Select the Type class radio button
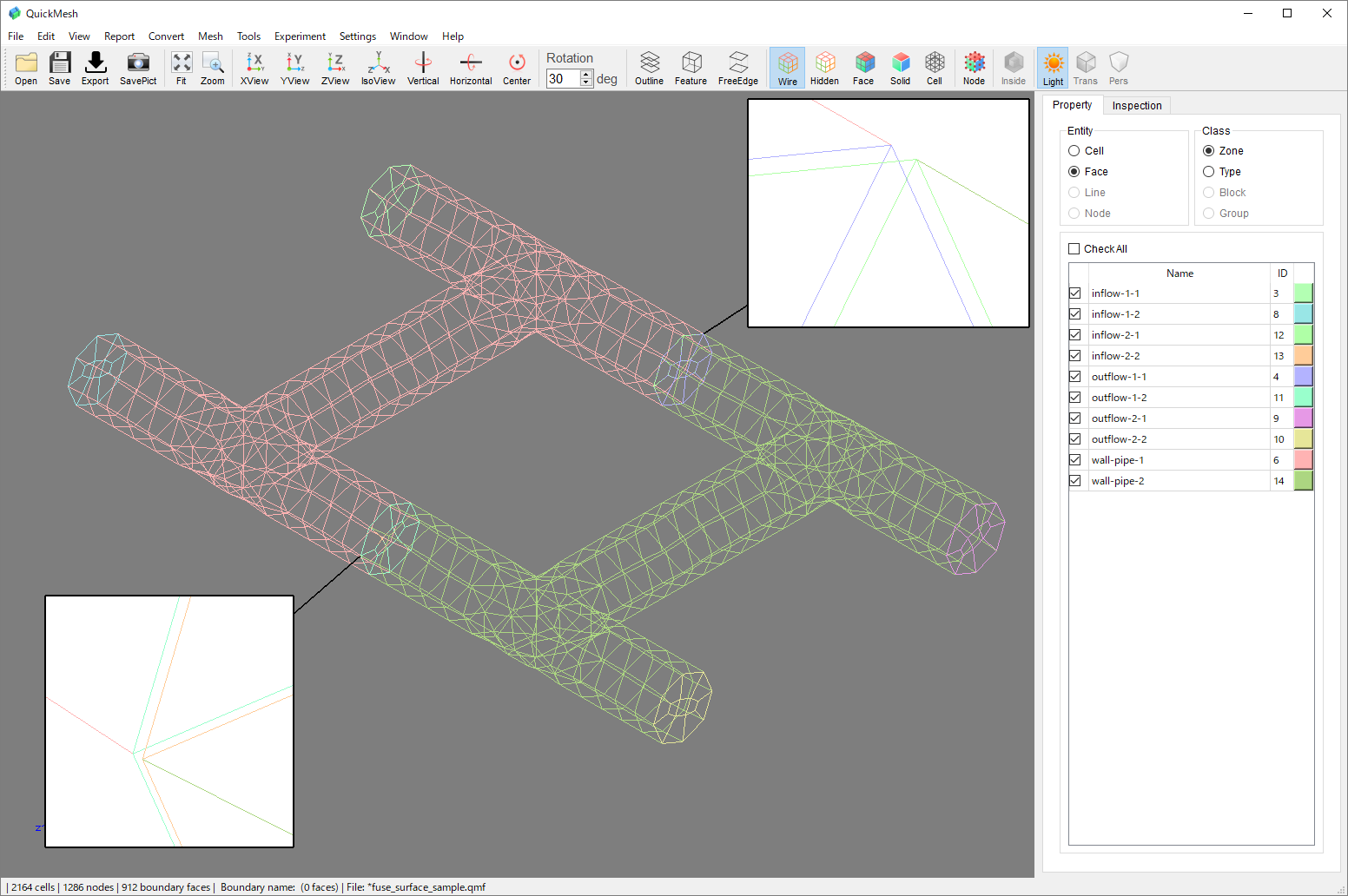 point(1209,171)
